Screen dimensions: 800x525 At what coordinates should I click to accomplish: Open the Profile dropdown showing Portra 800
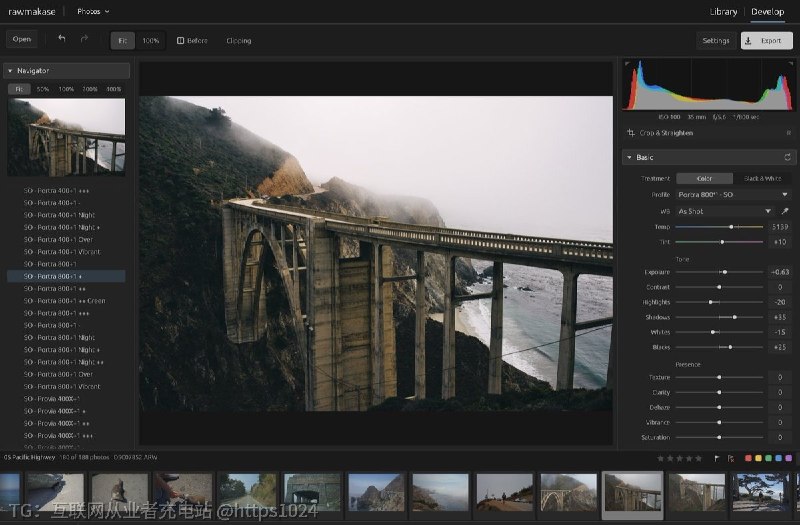[x=733, y=194]
